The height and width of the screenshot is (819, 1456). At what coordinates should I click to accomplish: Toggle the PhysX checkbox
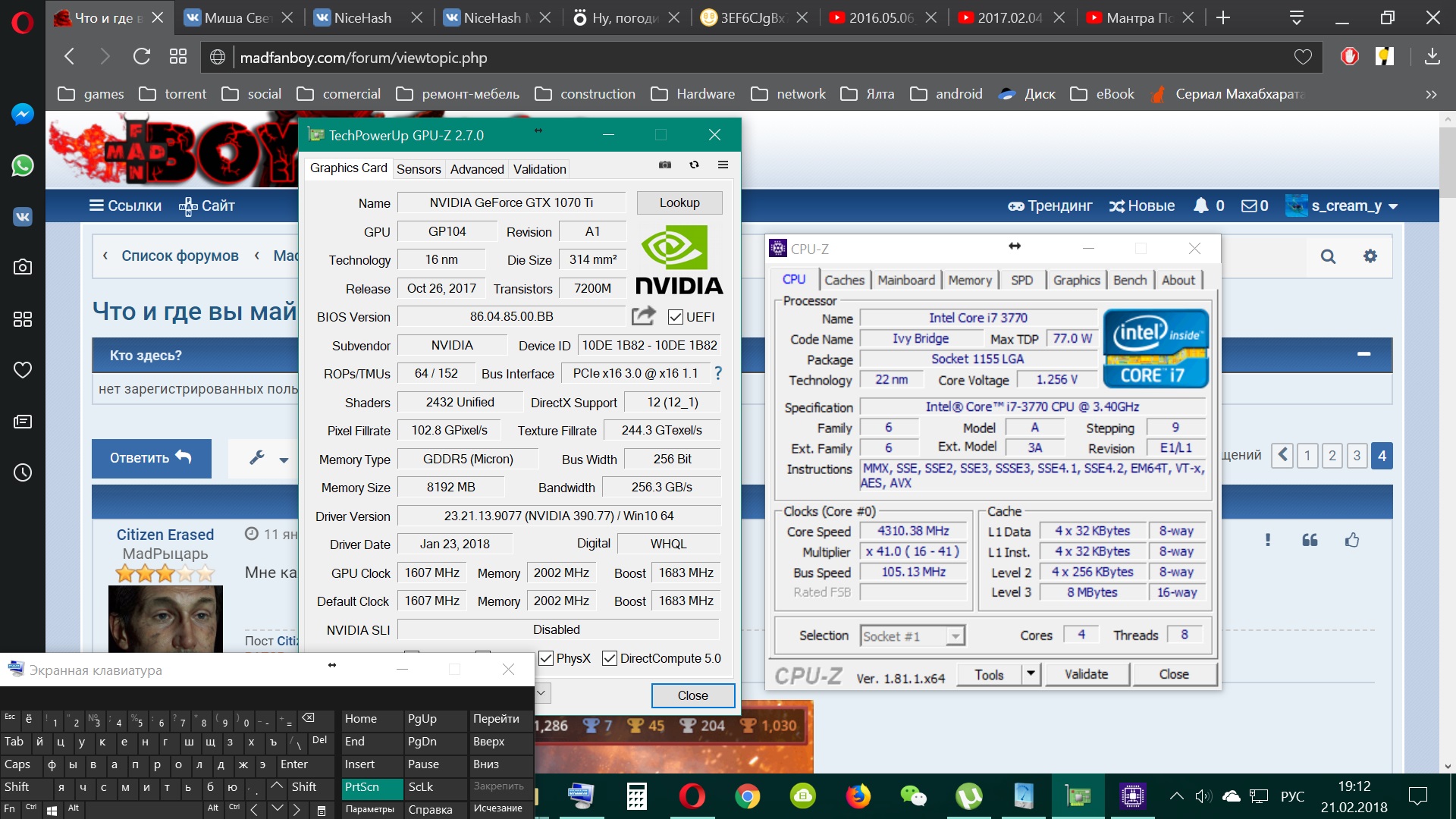pos(545,658)
